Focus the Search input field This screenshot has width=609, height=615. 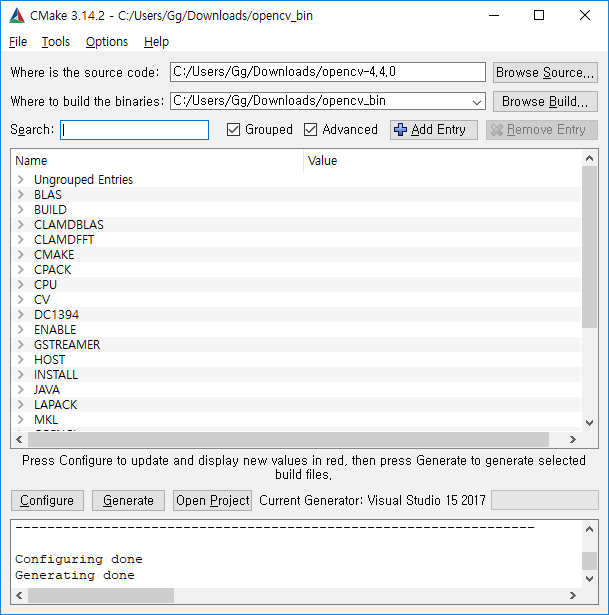point(135,130)
